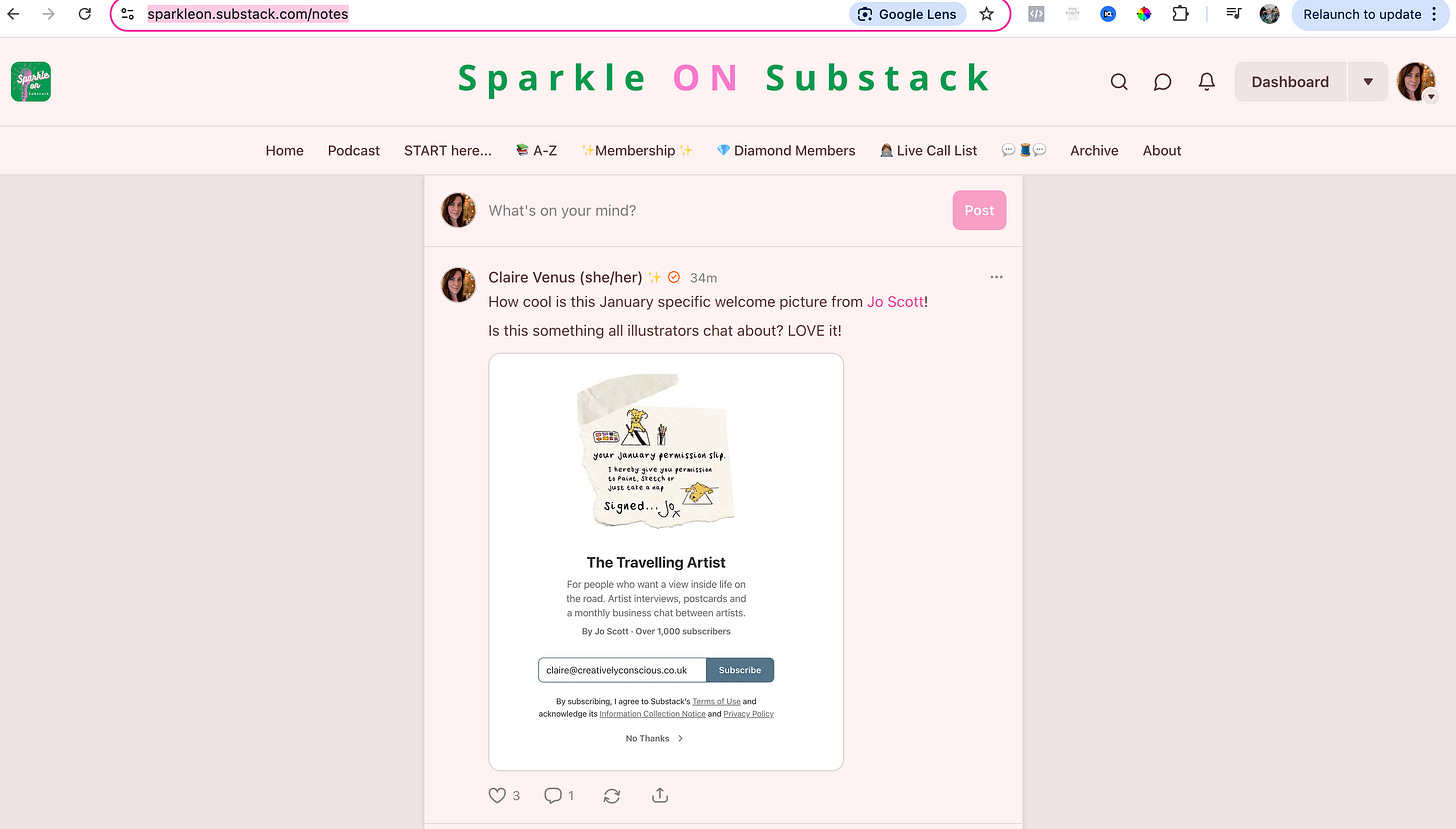
Task: View notifications via the bell icon
Action: coord(1207,82)
